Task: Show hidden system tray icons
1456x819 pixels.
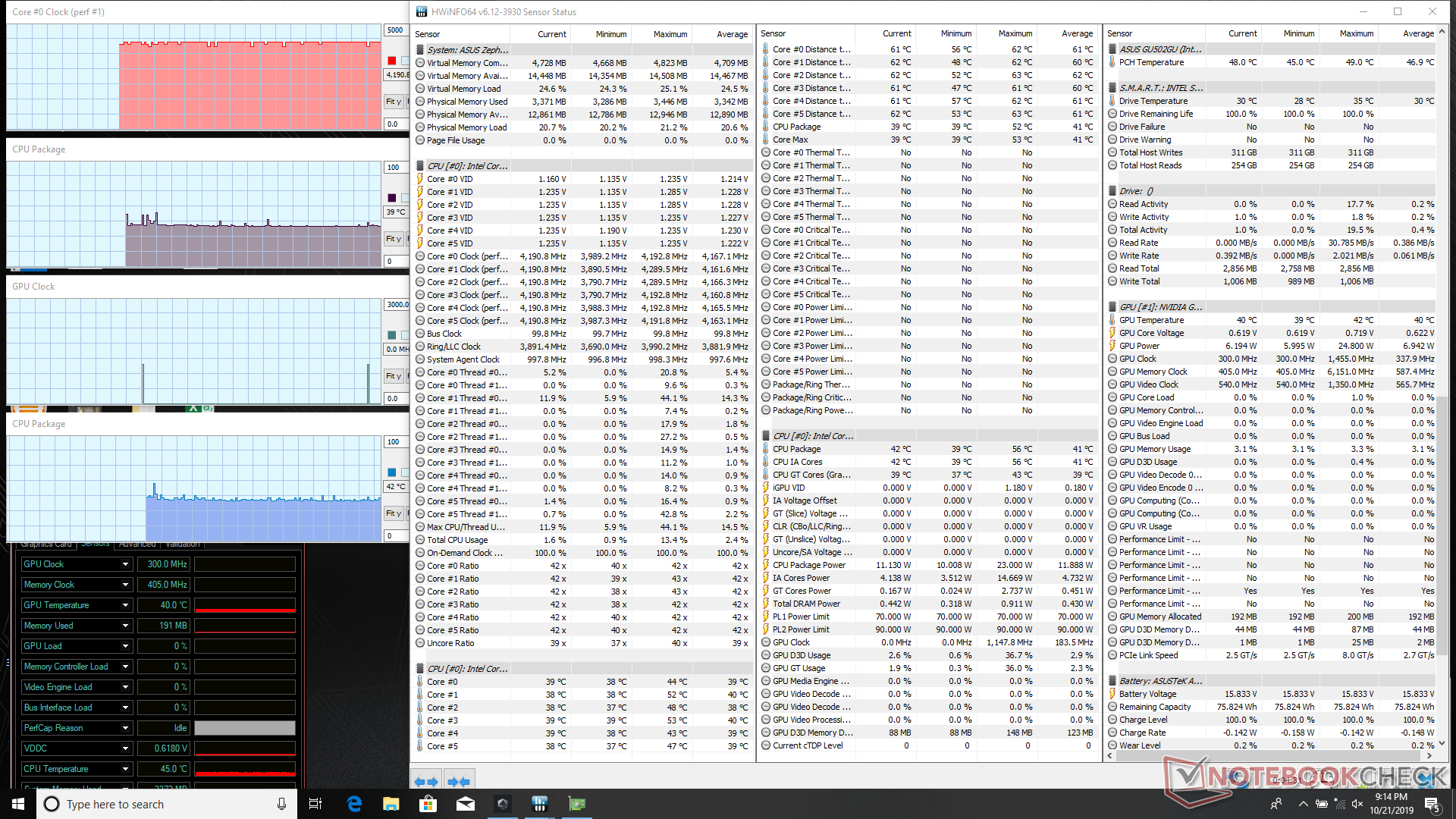Action: [x=1303, y=804]
